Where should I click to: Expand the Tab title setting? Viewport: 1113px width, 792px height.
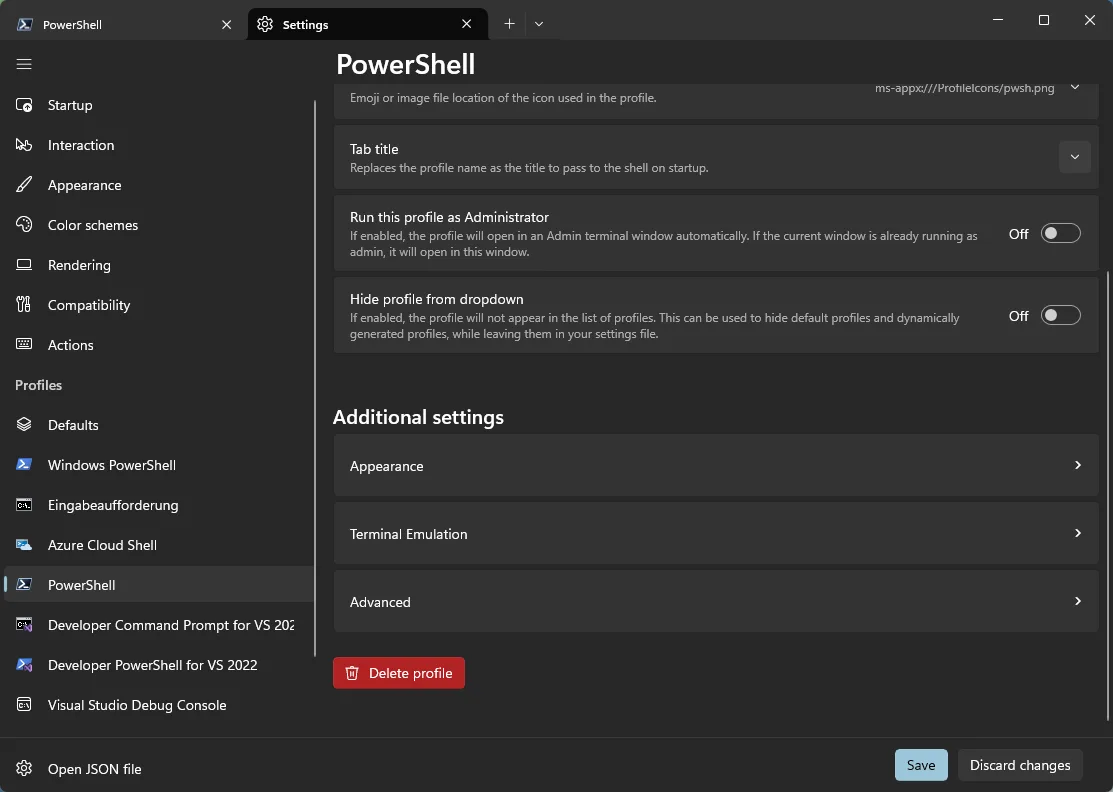tap(1074, 157)
